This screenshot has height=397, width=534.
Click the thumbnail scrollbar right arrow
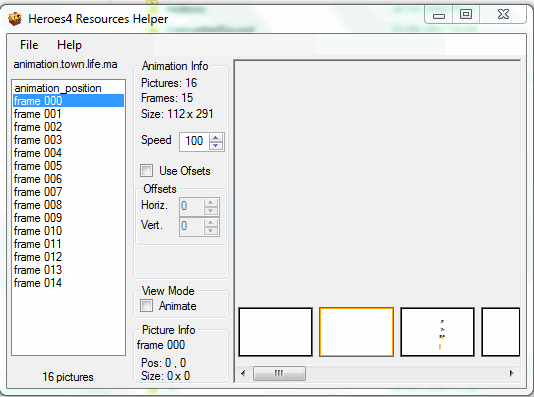(512, 374)
